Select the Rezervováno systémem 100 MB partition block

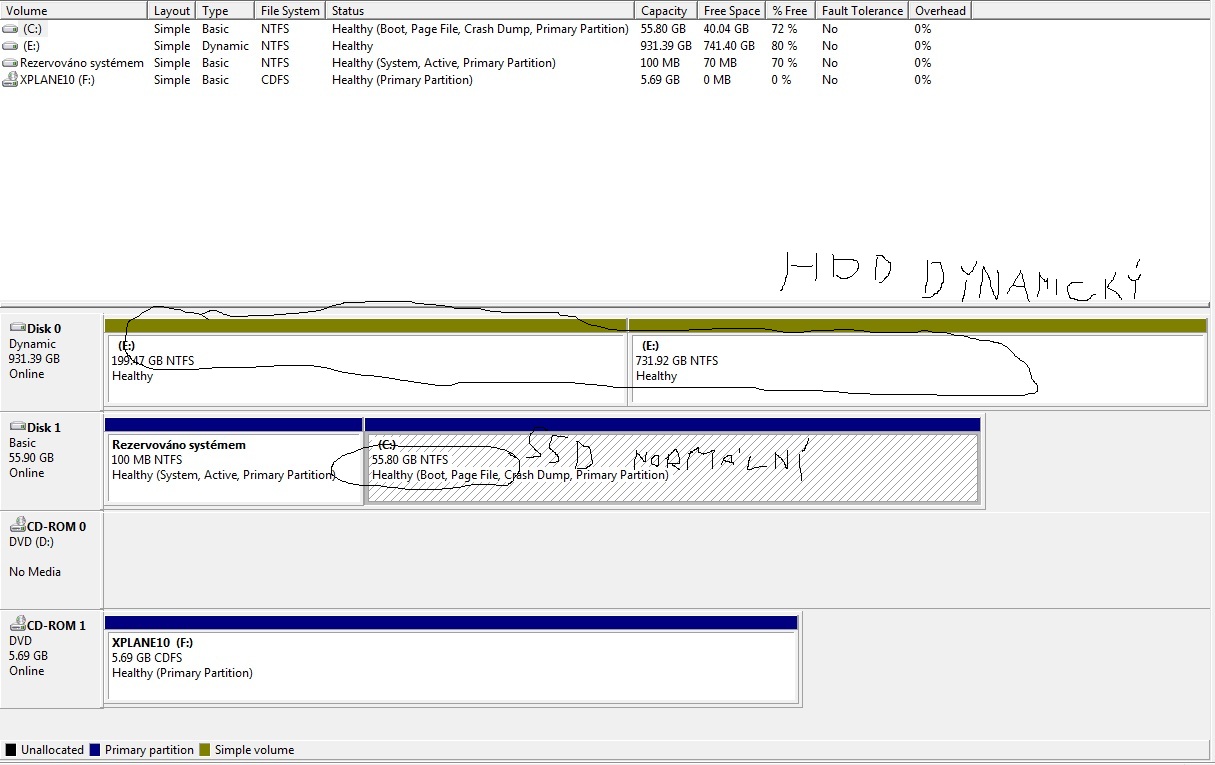point(234,460)
